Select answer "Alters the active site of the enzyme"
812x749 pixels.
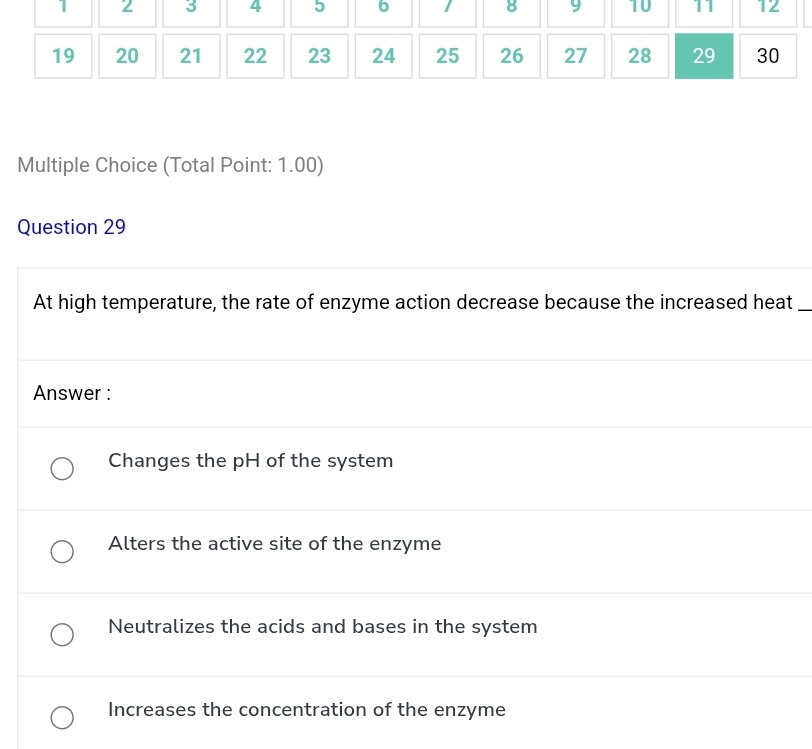pos(62,551)
